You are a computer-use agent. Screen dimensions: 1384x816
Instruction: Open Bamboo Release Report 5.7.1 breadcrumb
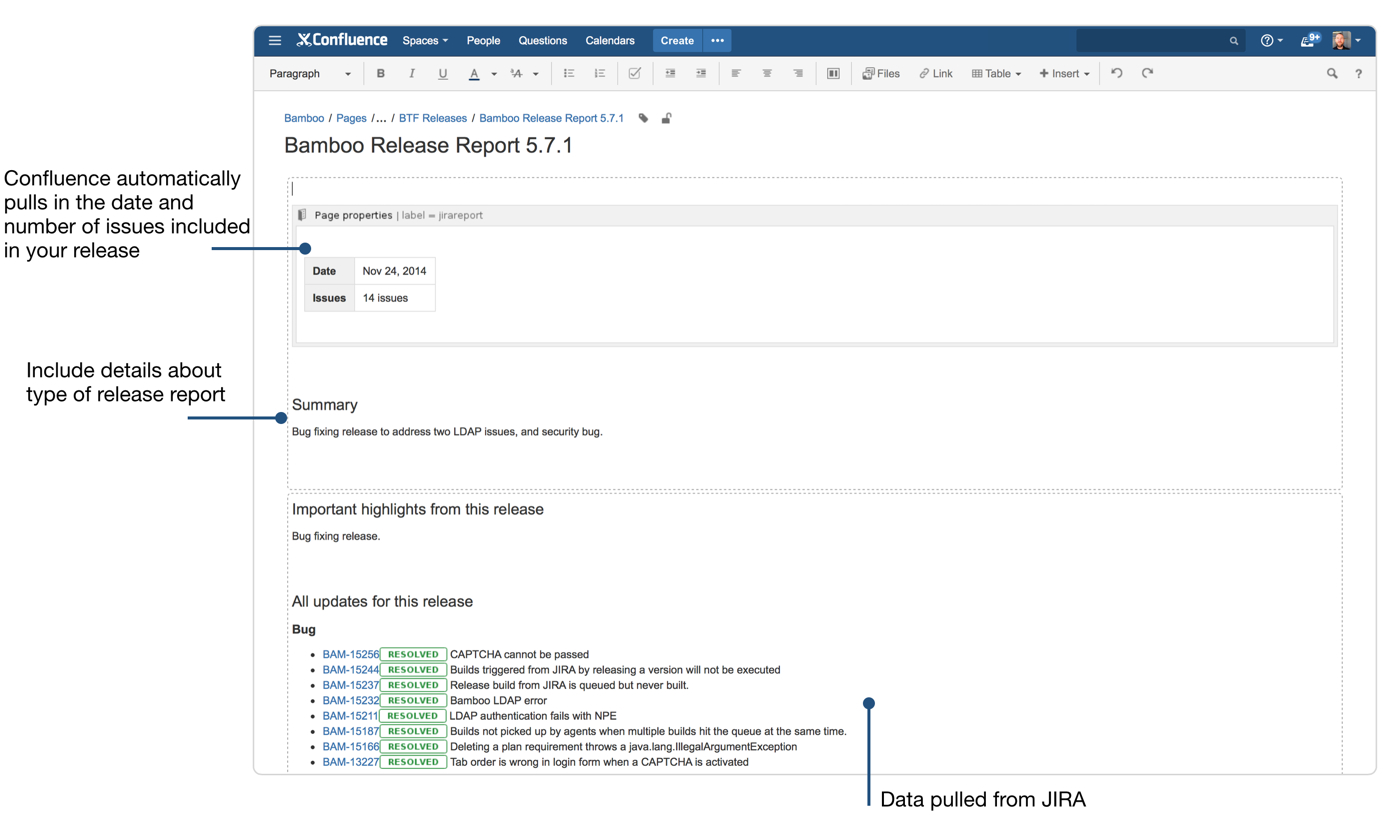tap(551, 118)
